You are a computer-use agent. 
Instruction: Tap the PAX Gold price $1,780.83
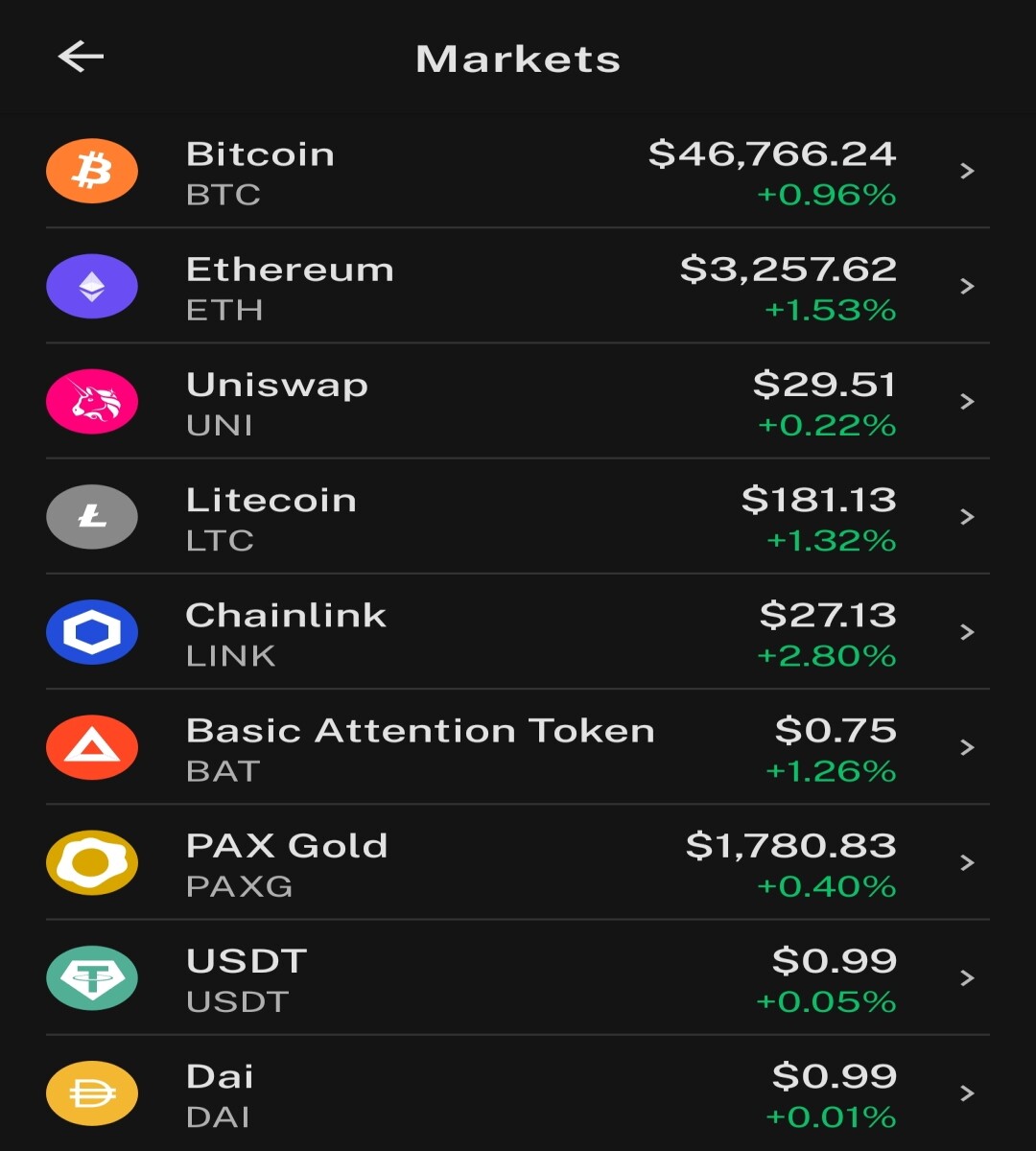click(791, 846)
